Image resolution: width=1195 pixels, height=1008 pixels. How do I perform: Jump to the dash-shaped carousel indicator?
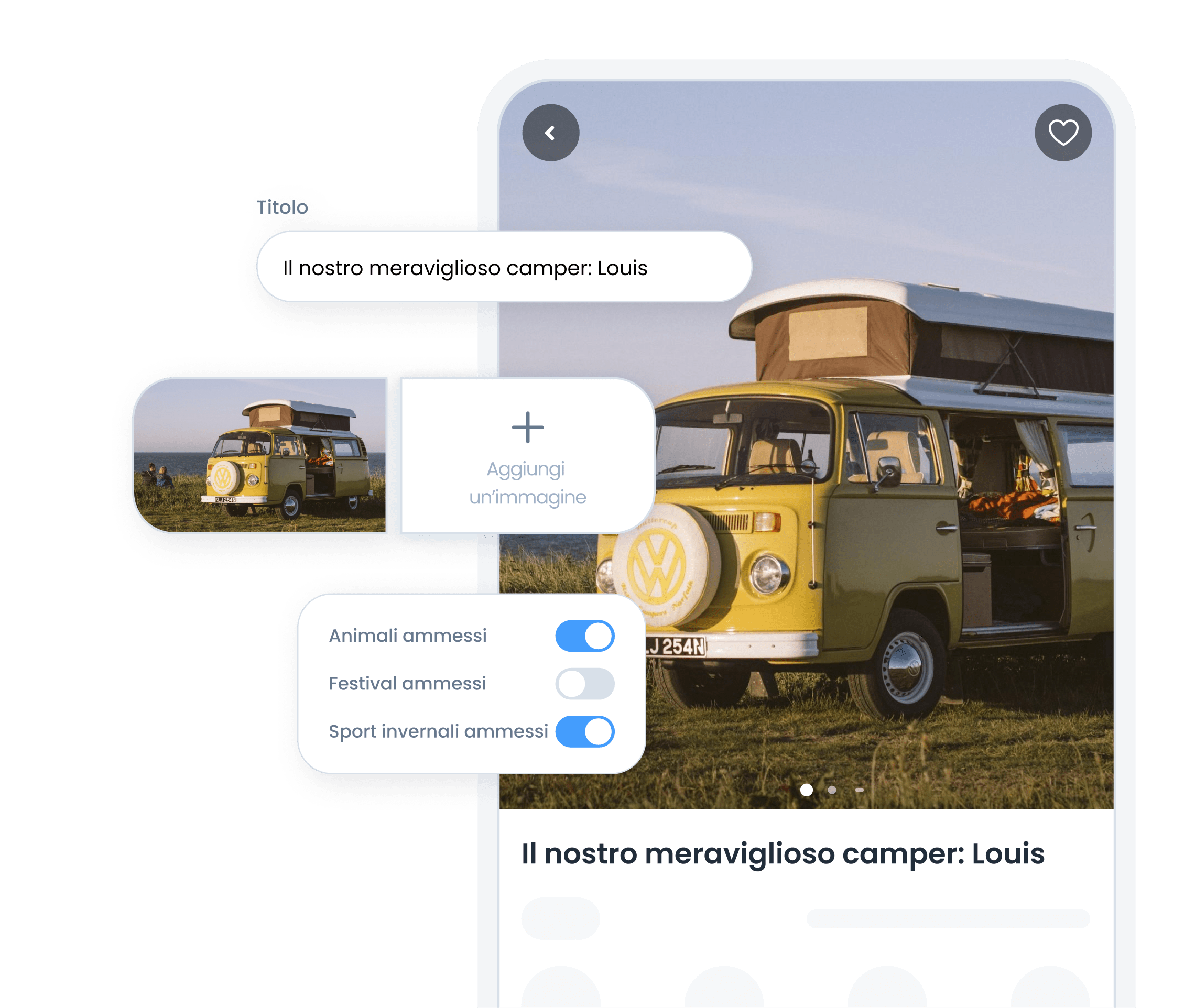[859, 790]
